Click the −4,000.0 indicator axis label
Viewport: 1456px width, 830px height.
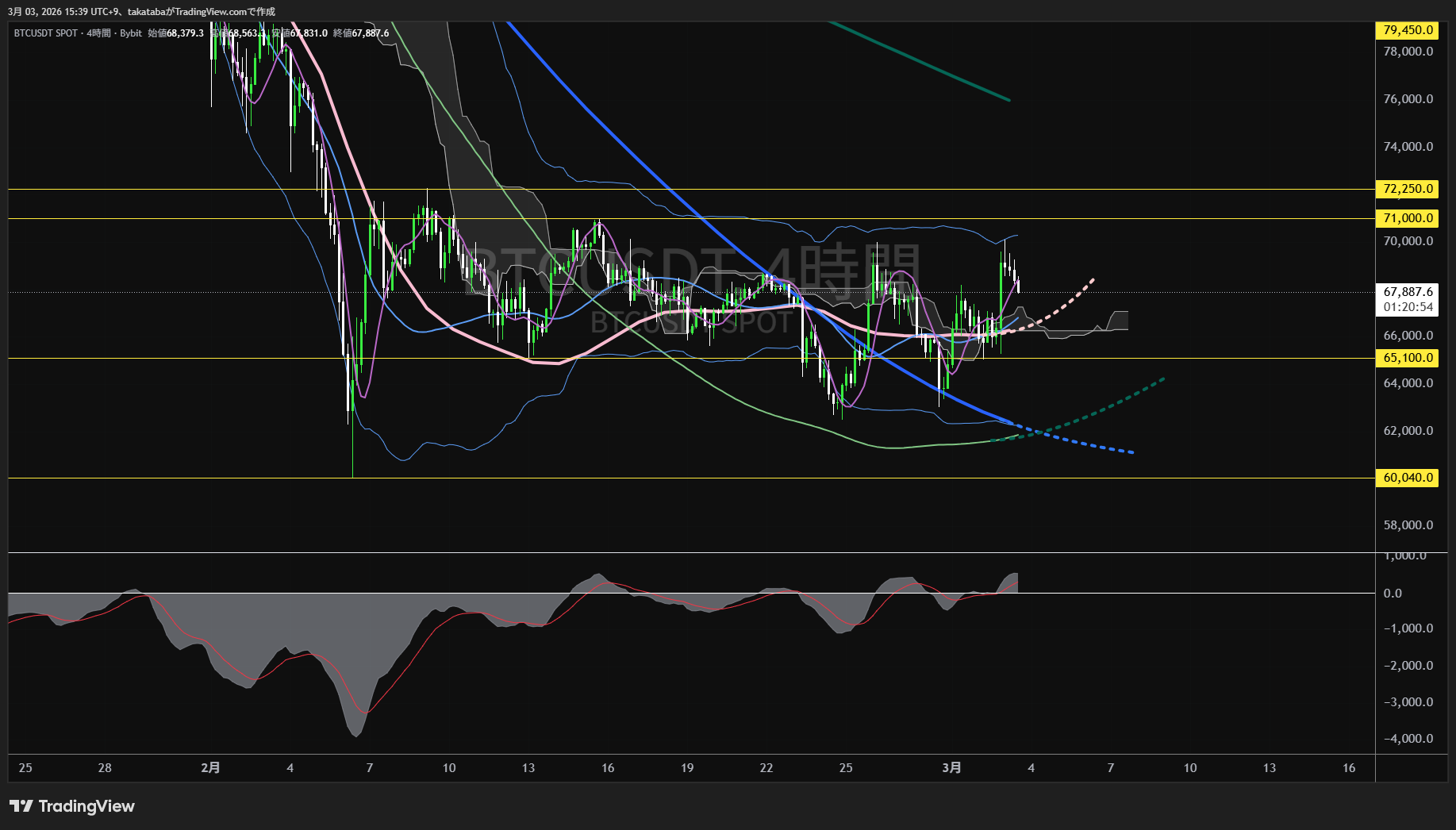(1408, 739)
